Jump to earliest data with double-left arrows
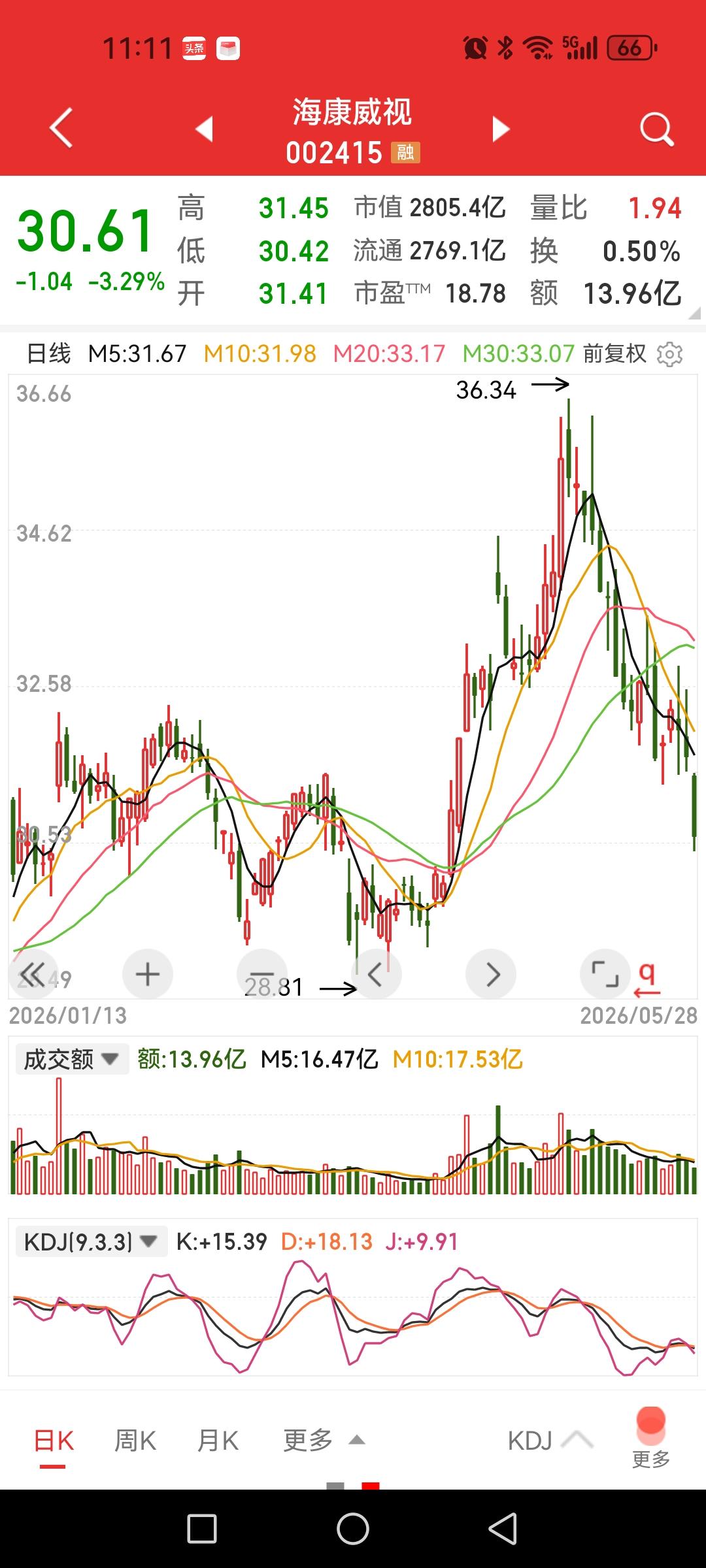 coord(34,974)
